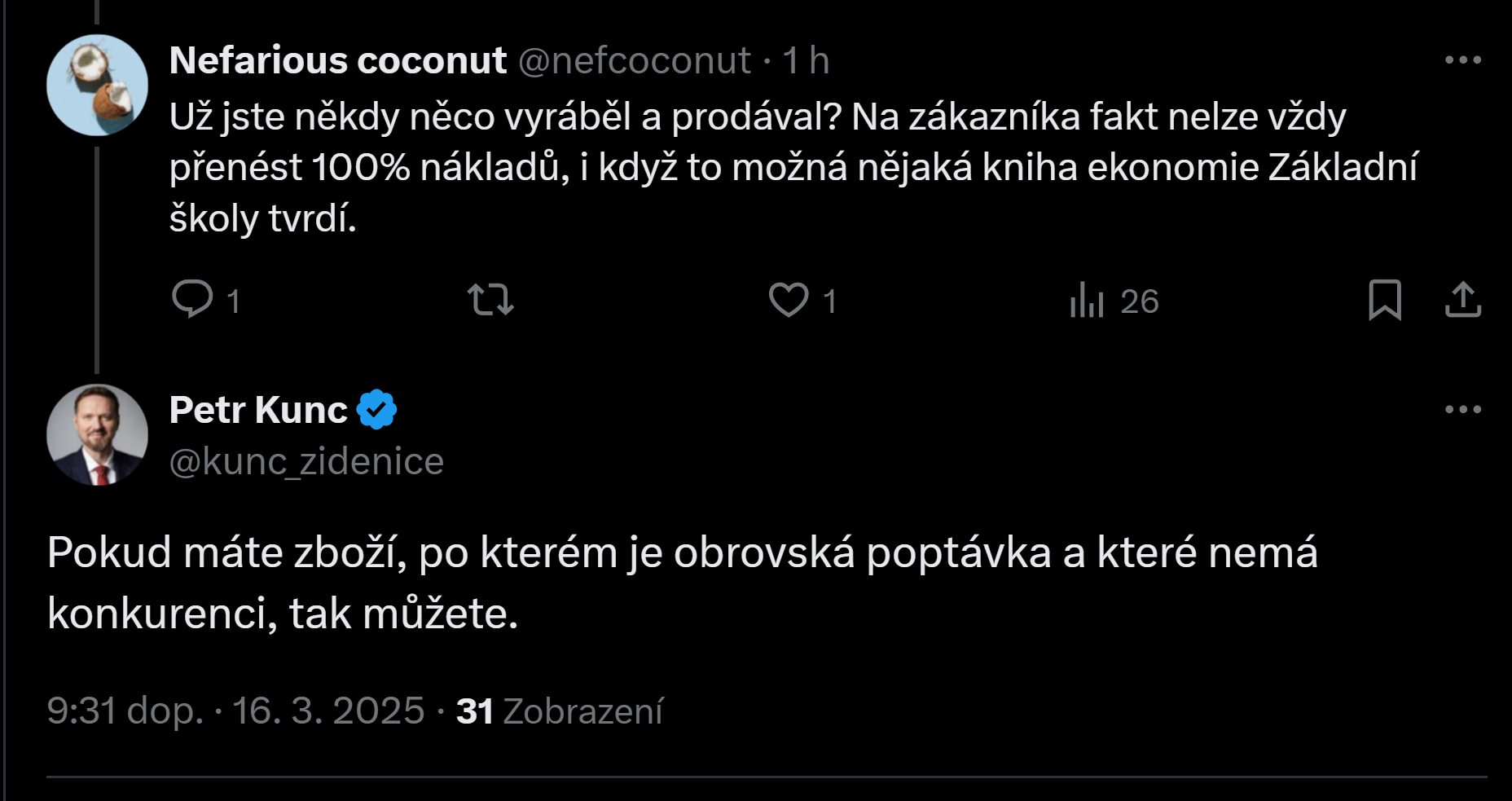Open the @nefcoconut handle link
This screenshot has width=1512, height=801.
click(634, 60)
